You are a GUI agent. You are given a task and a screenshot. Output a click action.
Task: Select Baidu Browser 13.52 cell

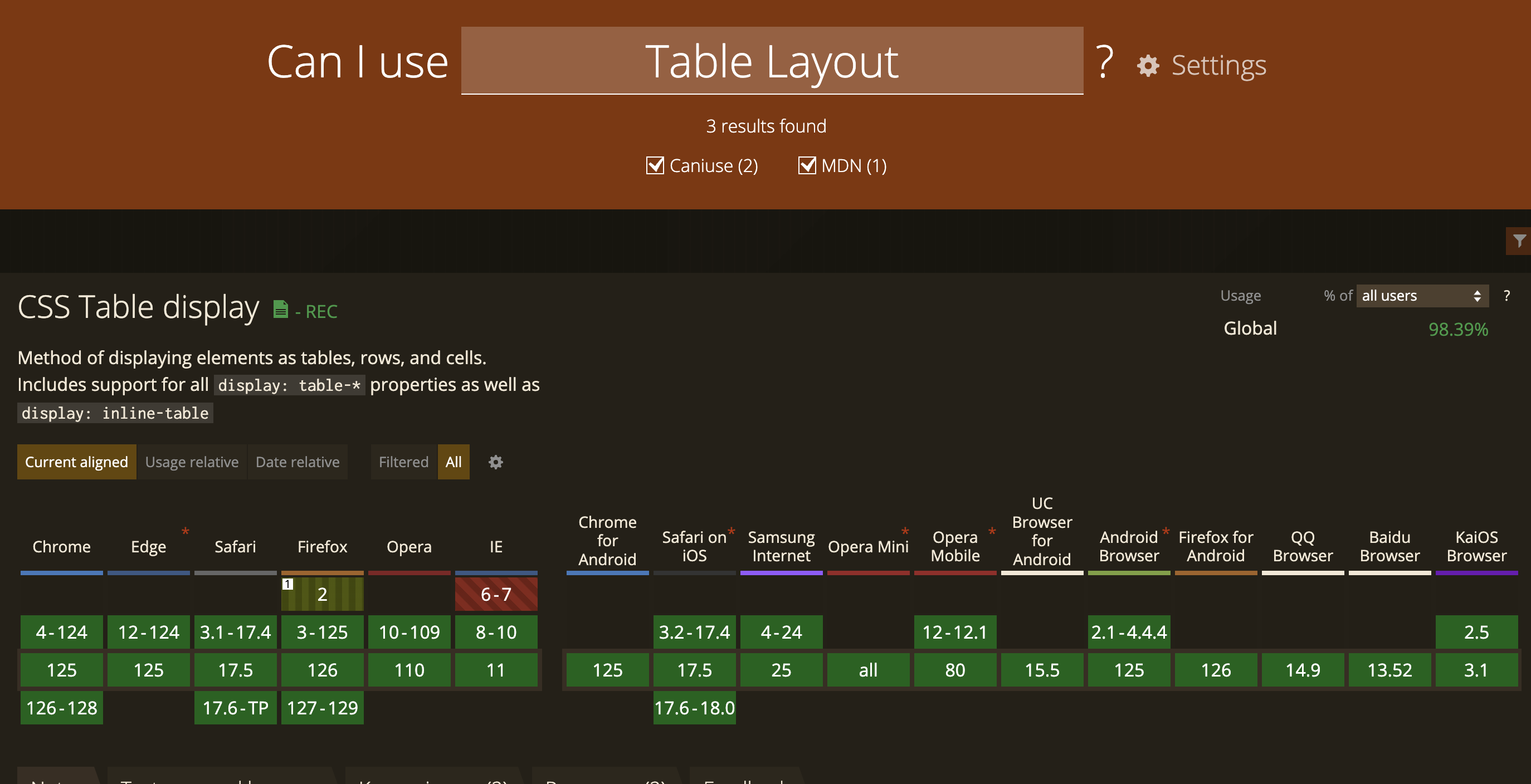click(1389, 670)
